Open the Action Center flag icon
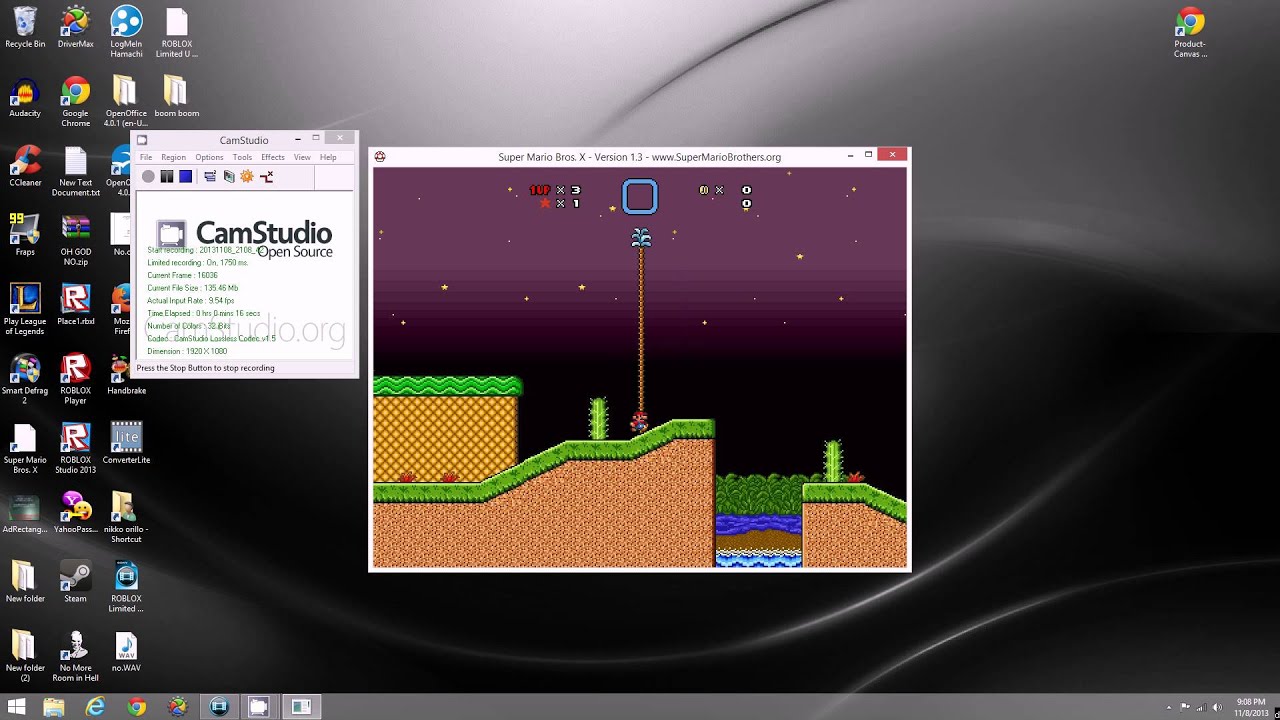Screen dimensions: 1280x720 (x=1187, y=707)
